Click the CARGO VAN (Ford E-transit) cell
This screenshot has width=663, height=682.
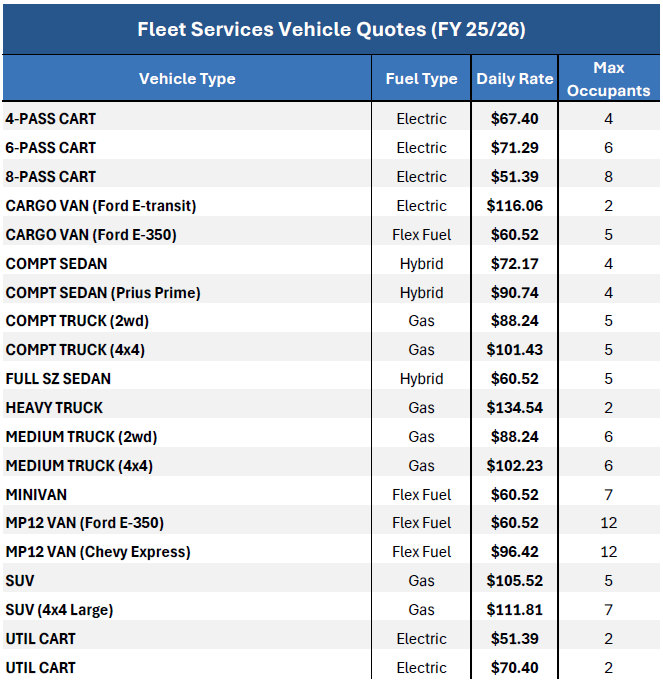click(x=101, y=206)
